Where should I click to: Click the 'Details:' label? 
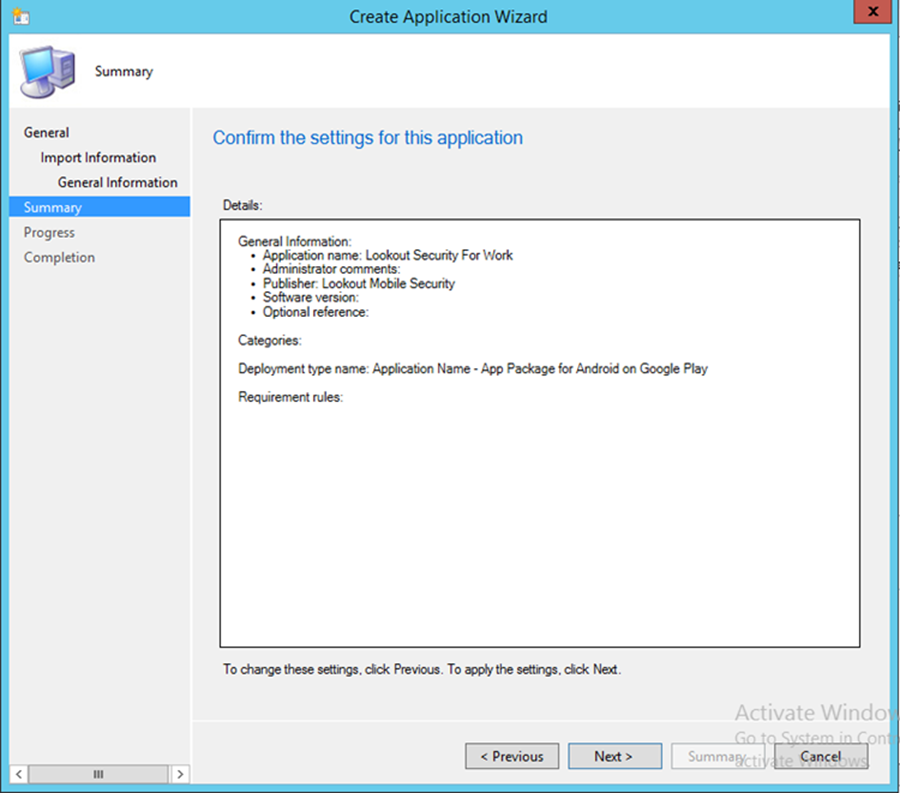coord(242,205)
